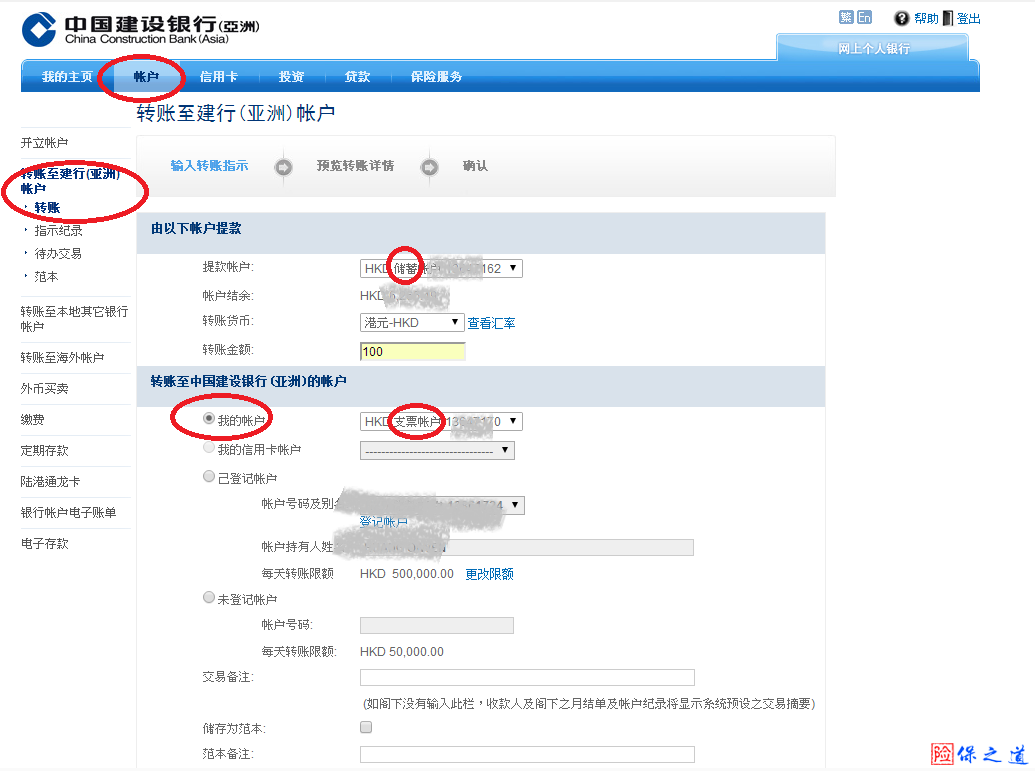Open the 帐户 navigation tab

tap(147, 77)
